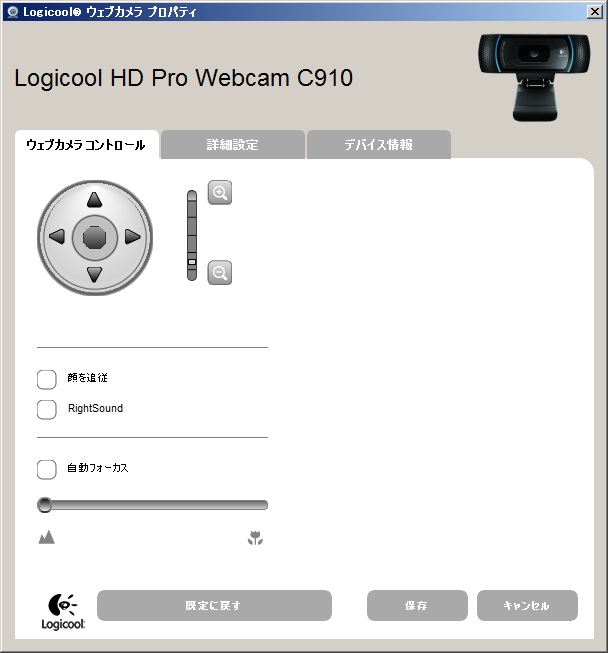Click the center reset button of pan pad
Viewport: 608px width, 653px height.
pyautogui.click(x=95, y=237)
